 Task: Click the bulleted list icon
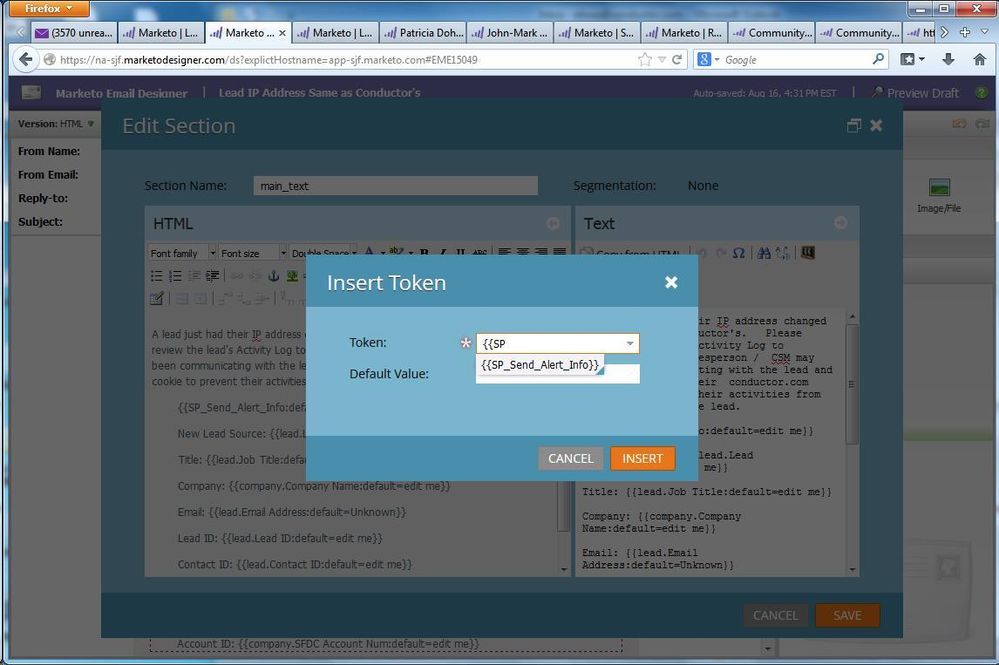(157, 276)
